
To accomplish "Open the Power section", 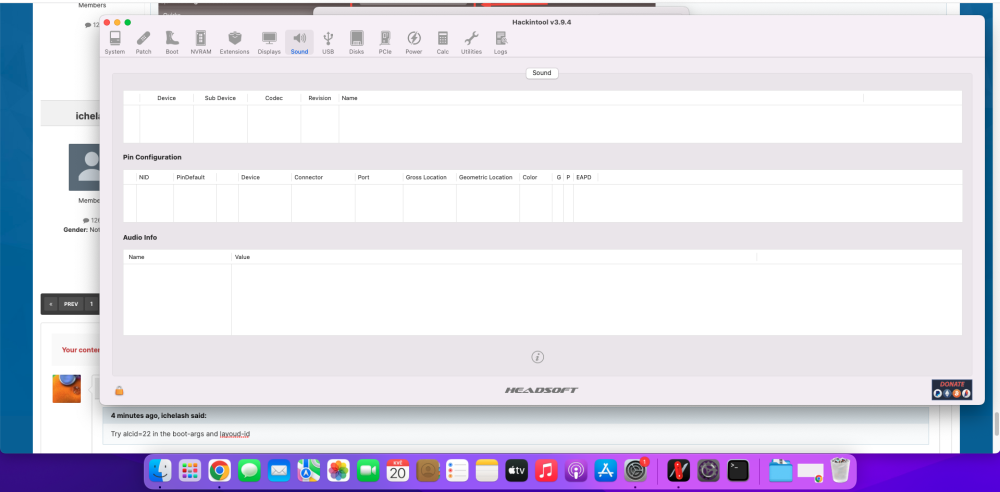I will (414, 42).
